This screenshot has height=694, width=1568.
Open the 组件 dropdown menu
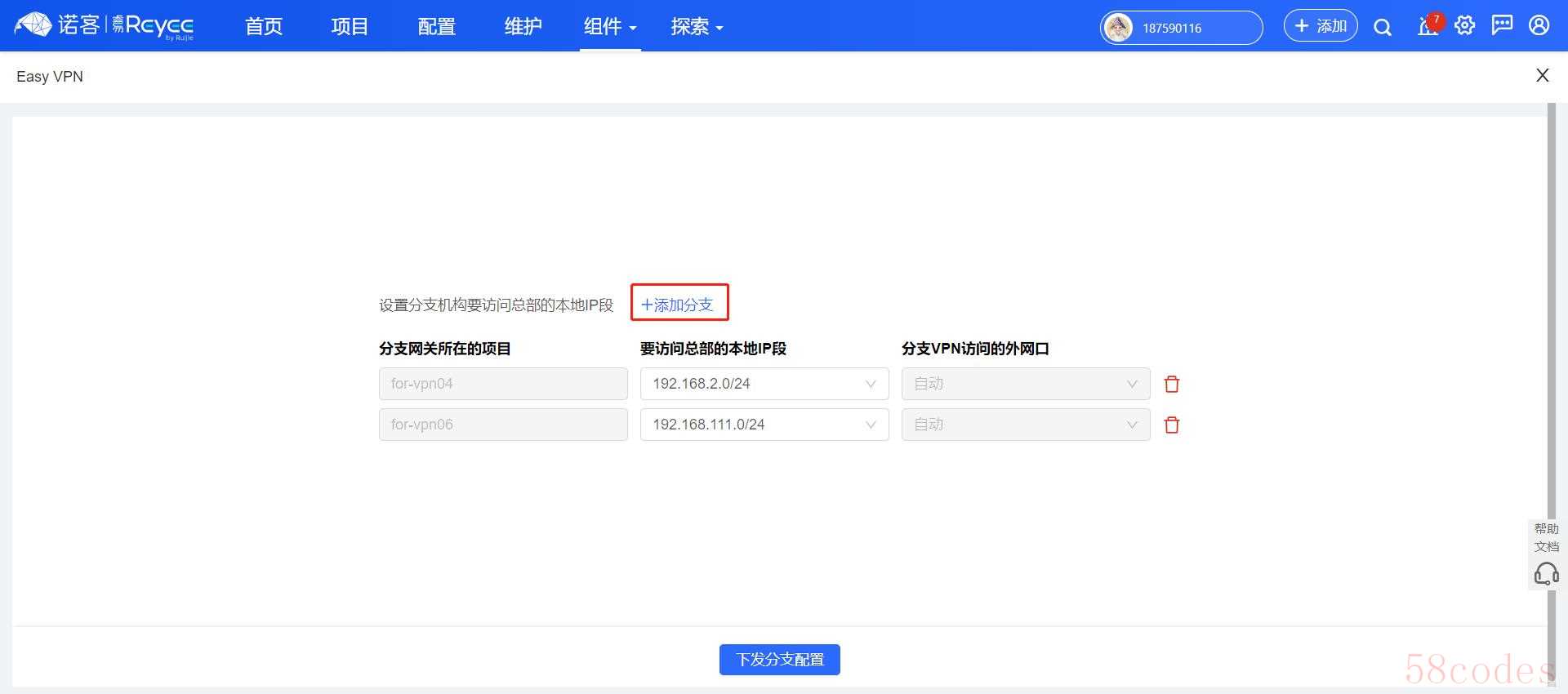(609, 27)
